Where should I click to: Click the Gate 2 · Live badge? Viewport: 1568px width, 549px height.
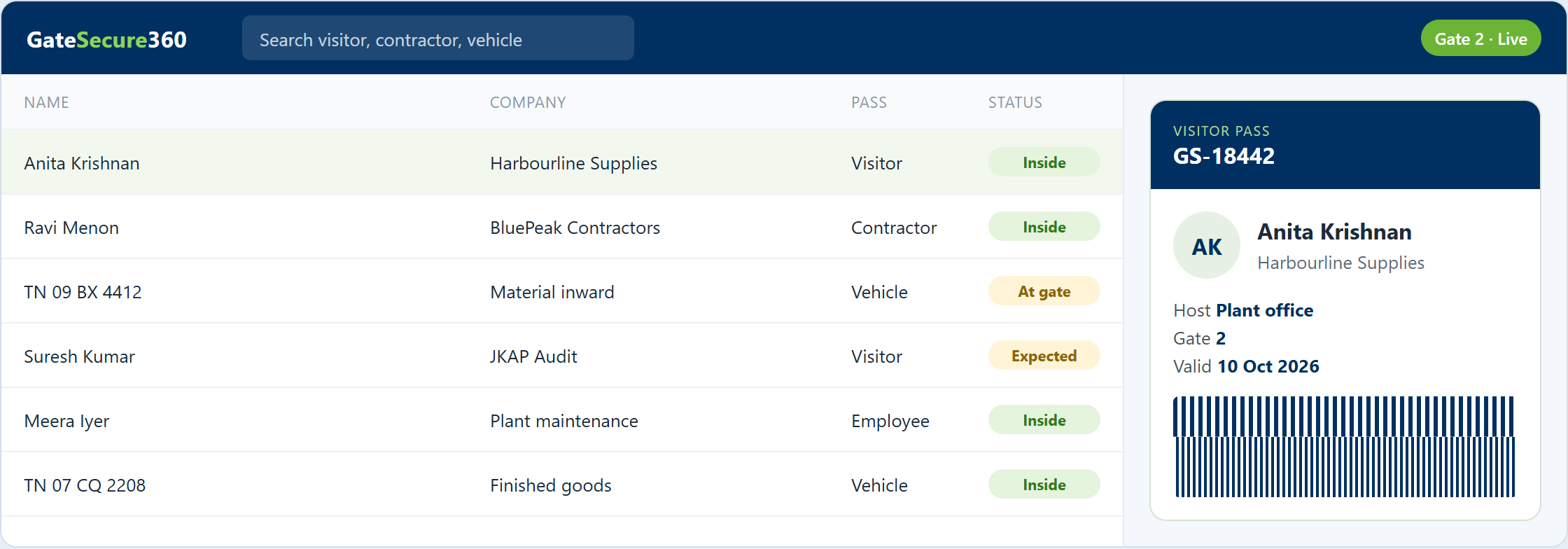[1480, 39]
